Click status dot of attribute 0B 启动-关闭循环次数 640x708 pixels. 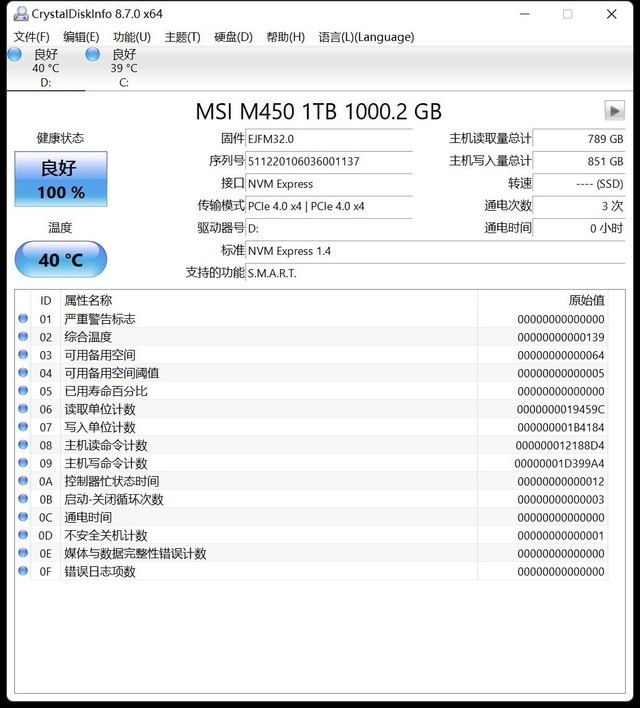(x=23, y=499)
